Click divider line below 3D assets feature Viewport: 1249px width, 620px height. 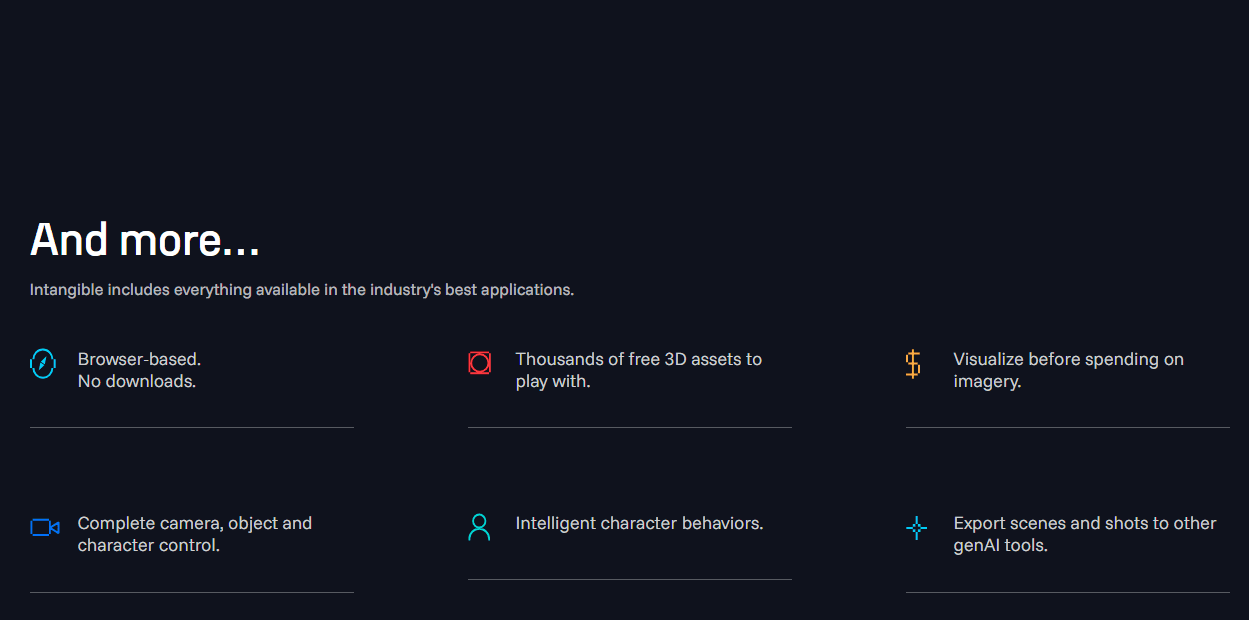pyautogui.click(x=630, y=427)
